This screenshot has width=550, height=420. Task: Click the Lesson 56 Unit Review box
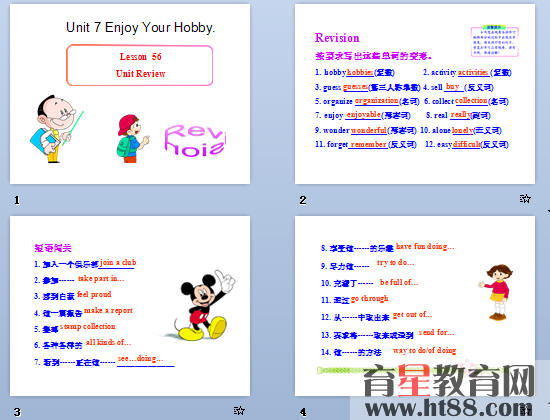(140, 65)
